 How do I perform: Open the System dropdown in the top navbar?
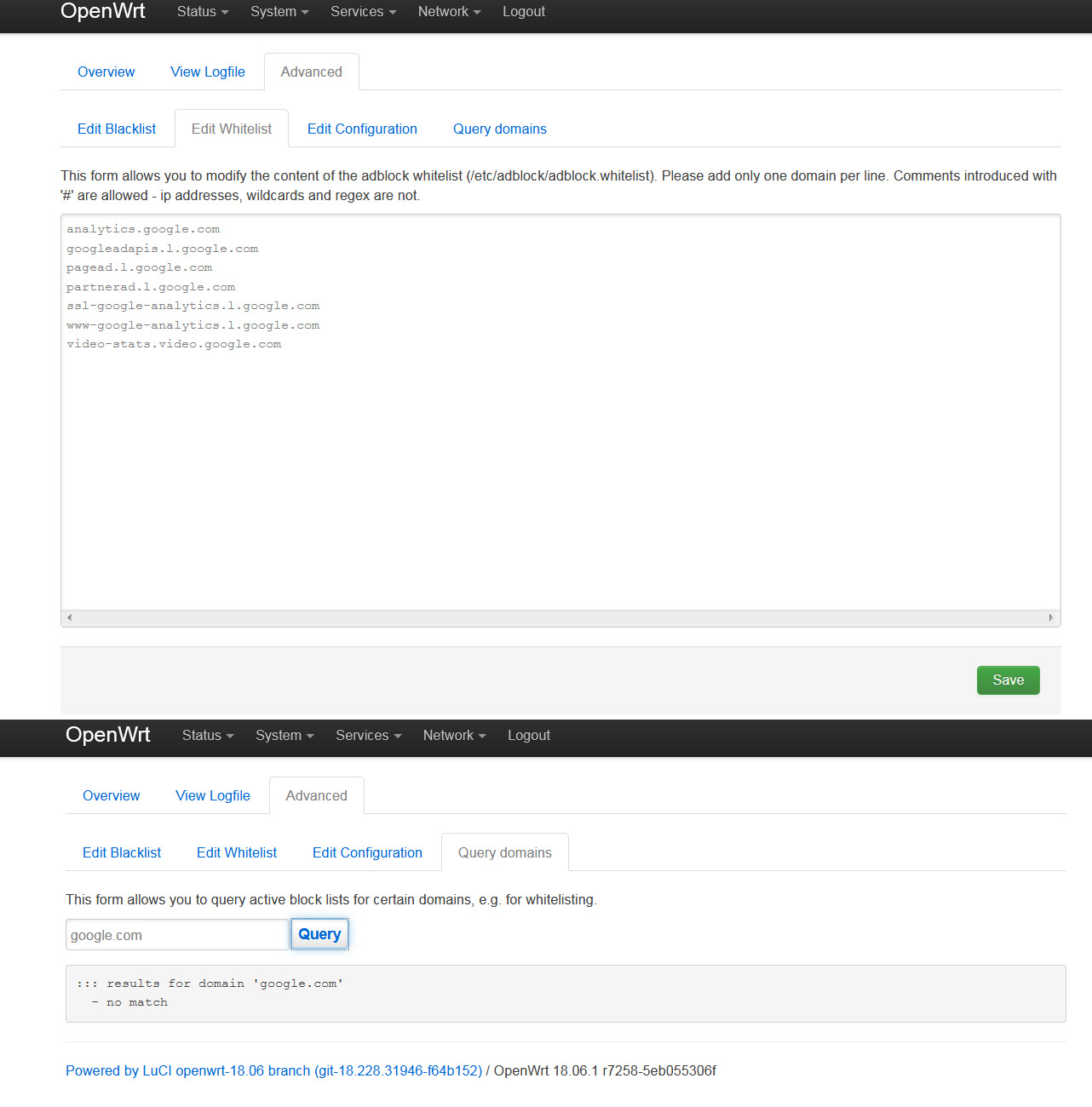279,12
